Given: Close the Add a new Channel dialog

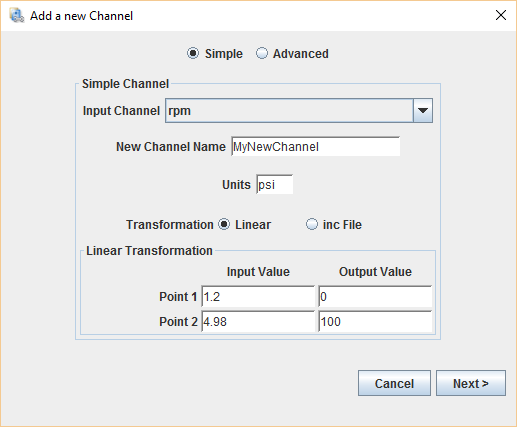Looking at the screenshot, I should click(x=501, y=15).
